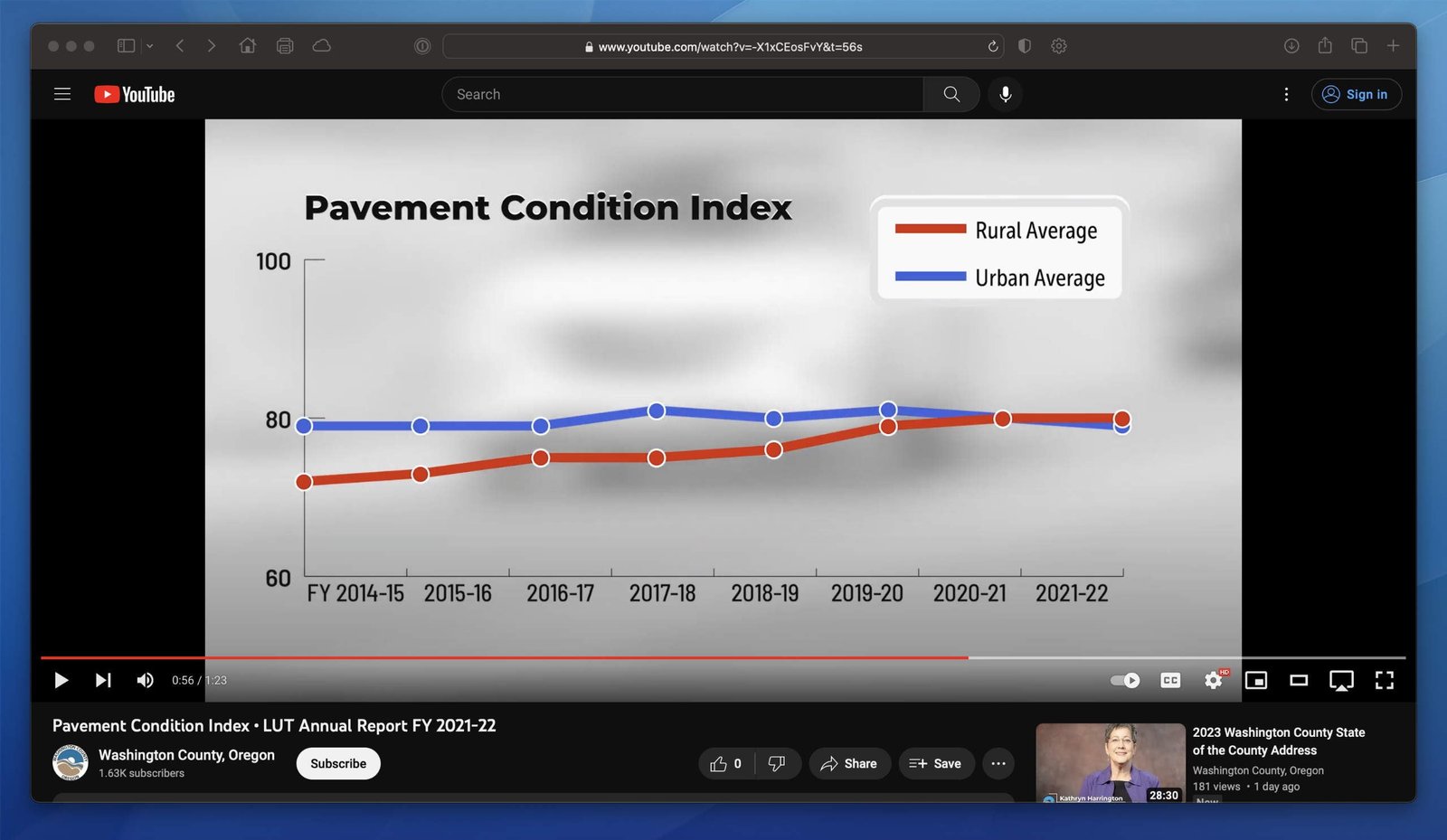The image size is (1447, 840).
Task: Open the YouTube hamburger guide menu
Action: pyautogui.click(x=62, y=94)
